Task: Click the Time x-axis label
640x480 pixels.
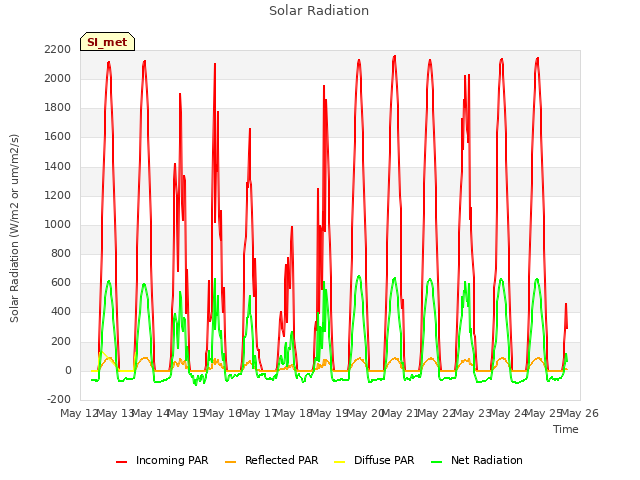Action: pos(566,429)
